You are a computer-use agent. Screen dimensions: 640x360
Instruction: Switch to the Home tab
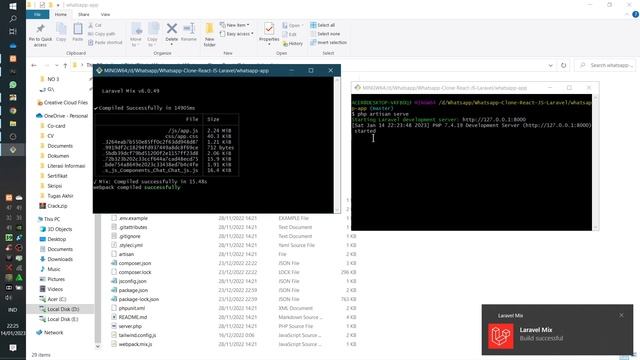60,14
